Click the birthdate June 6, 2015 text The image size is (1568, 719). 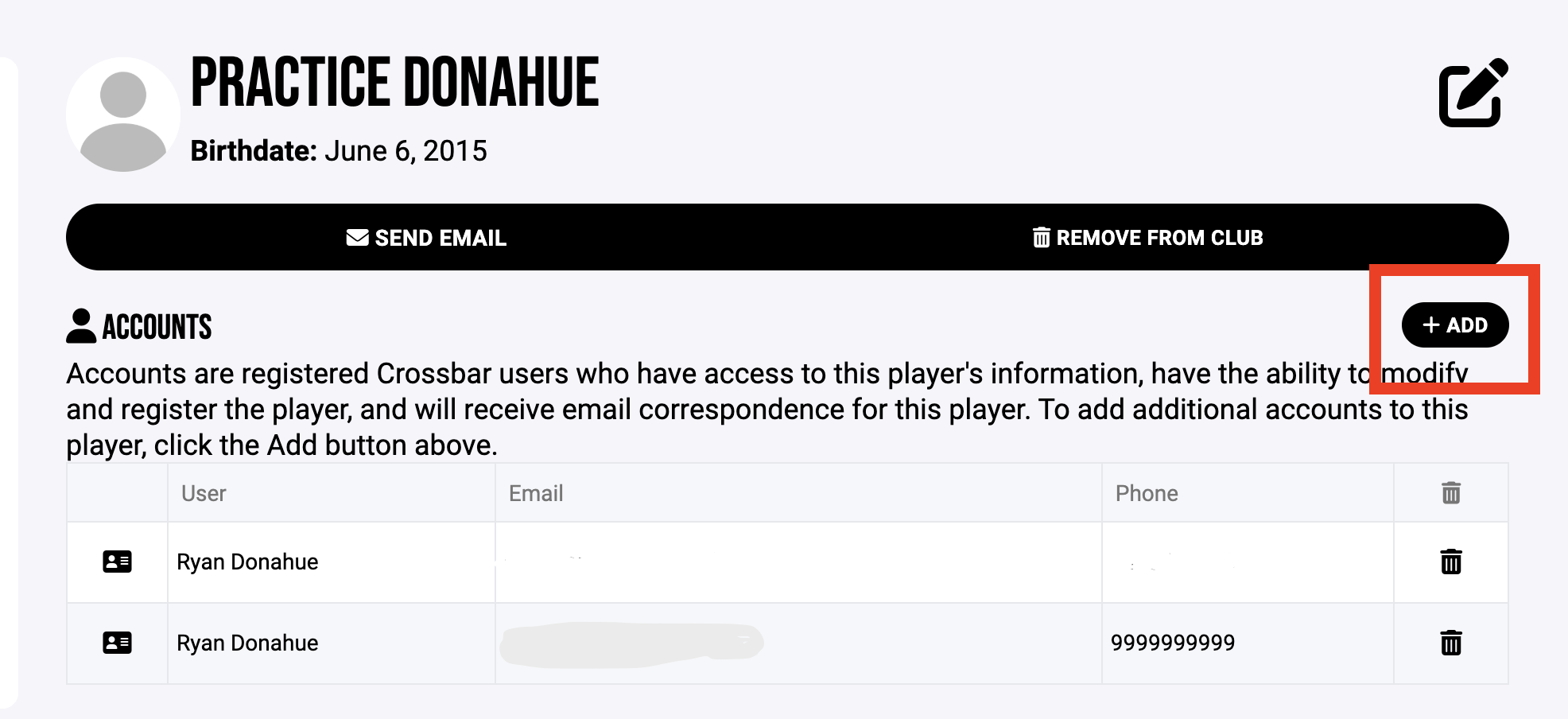click(x=406, y=151)
